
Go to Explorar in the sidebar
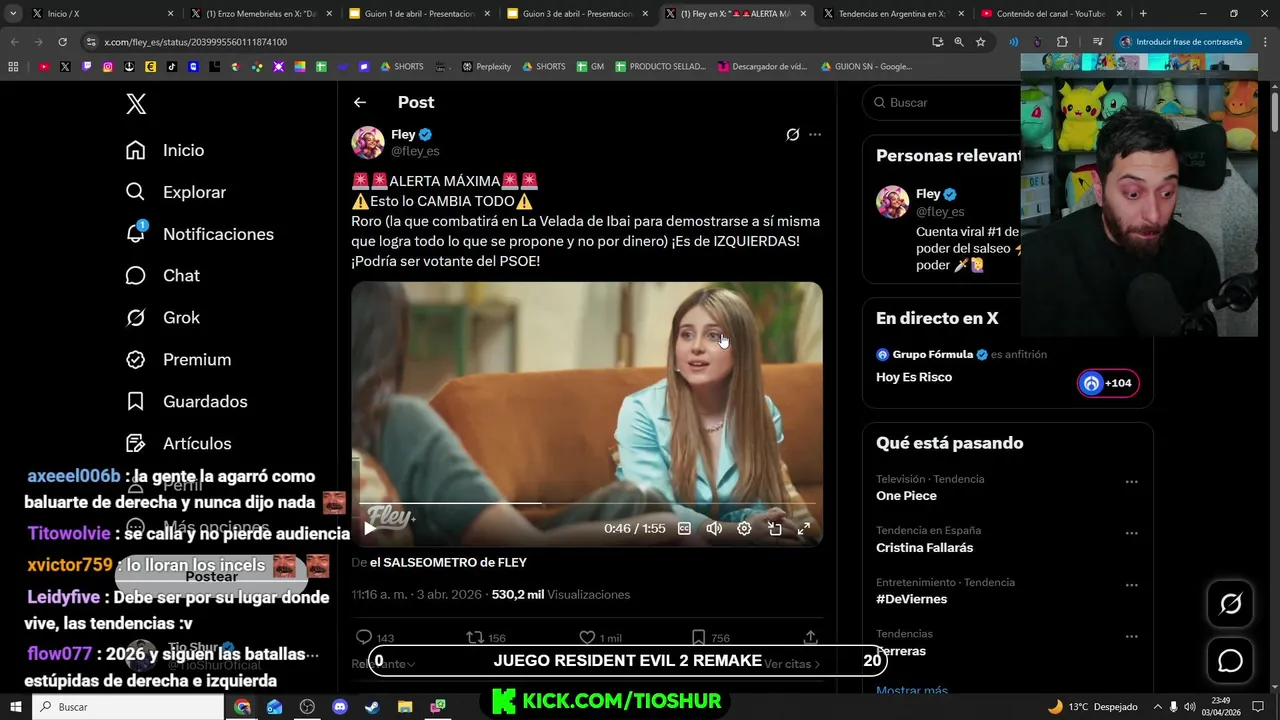pos(176,192)
